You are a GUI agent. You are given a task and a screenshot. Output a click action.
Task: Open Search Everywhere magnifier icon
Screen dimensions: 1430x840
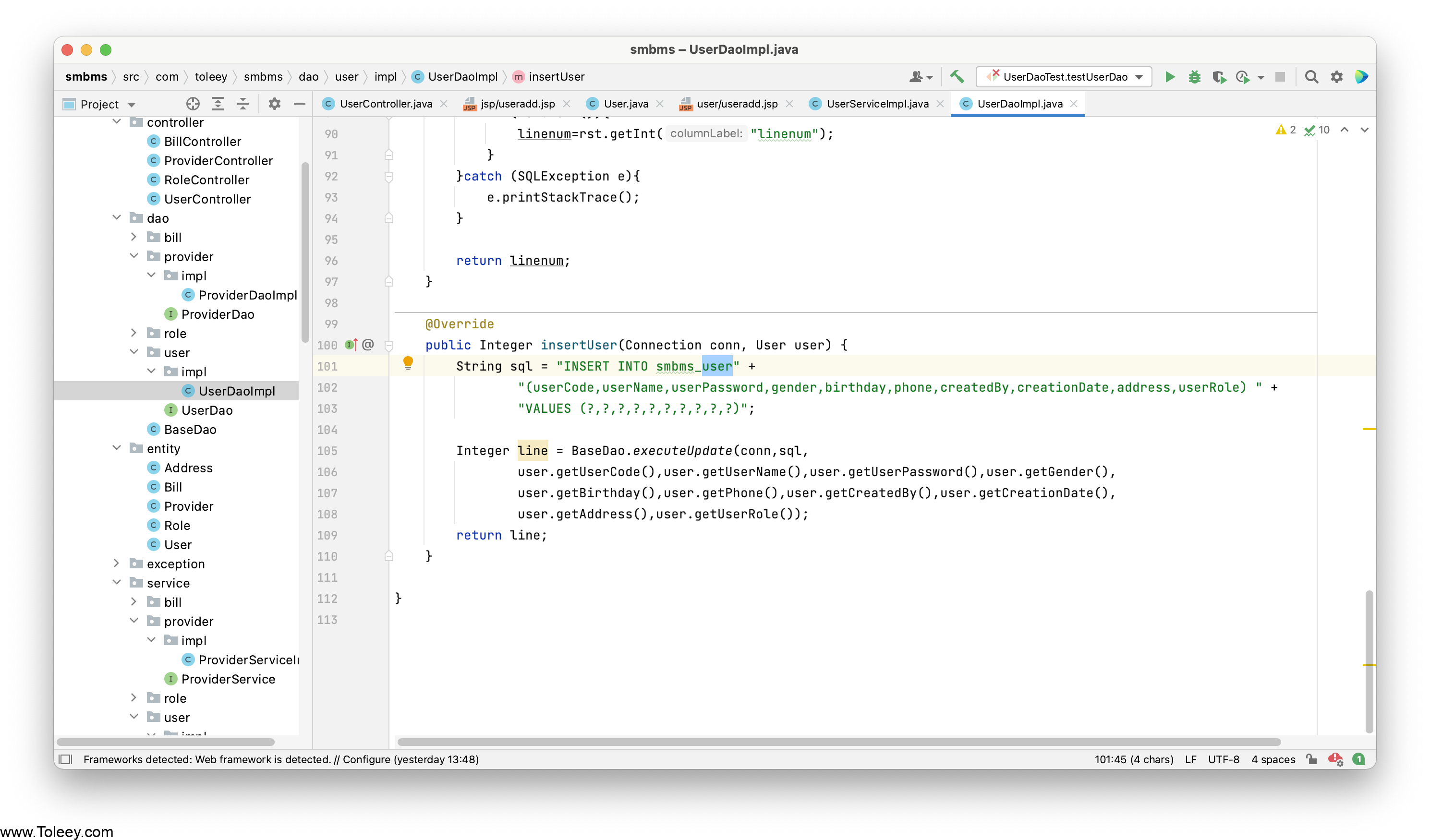click(1311, 77)
